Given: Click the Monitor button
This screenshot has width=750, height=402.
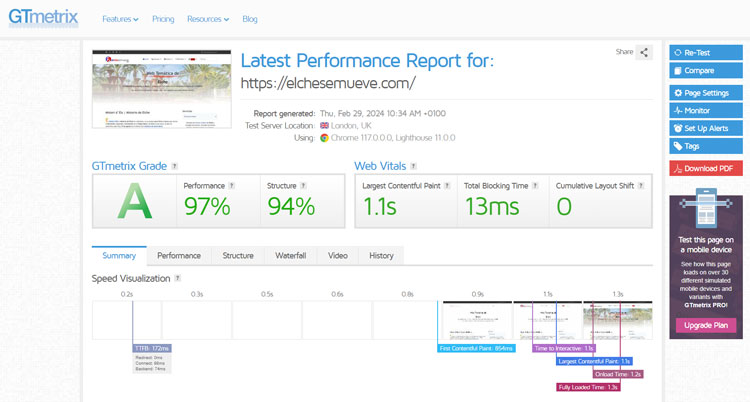Looking at the screenshot, I should click(x=706, y=111).
